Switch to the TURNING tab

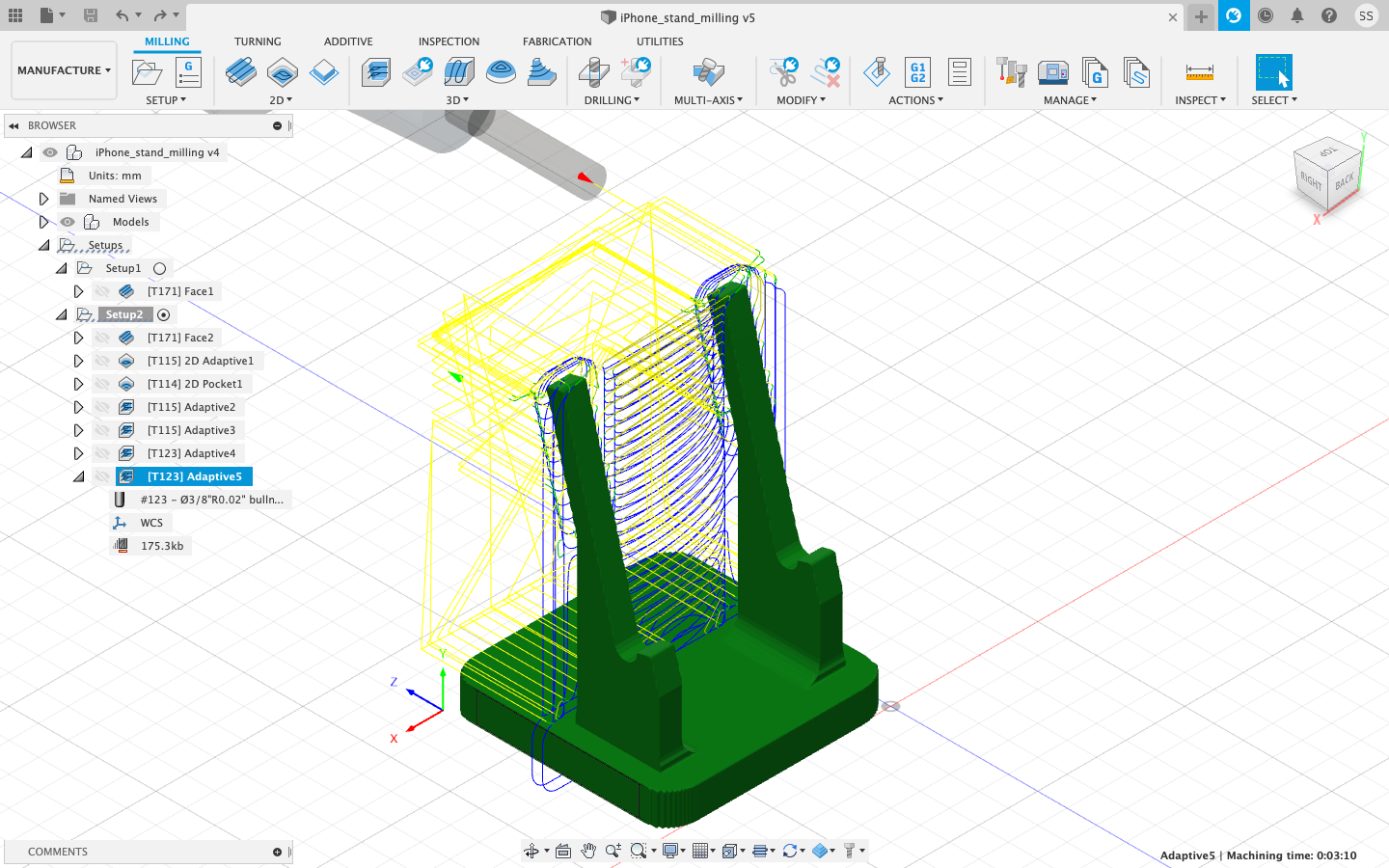(258, 41)
